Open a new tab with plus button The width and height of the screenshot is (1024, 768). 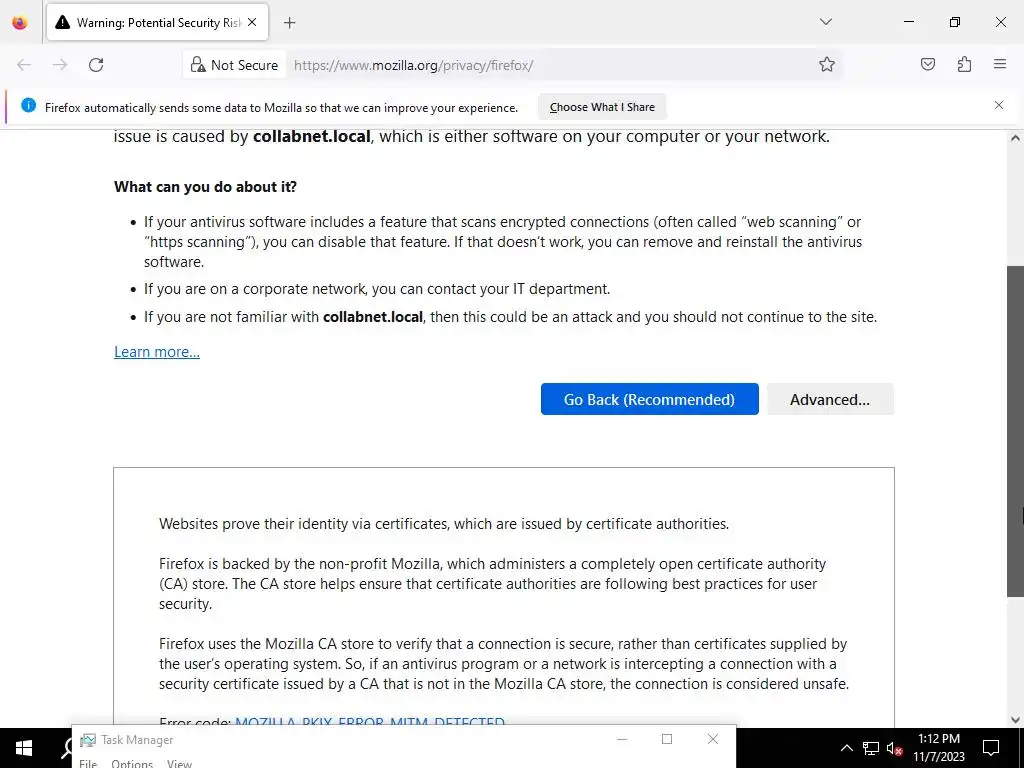(289, 23)
